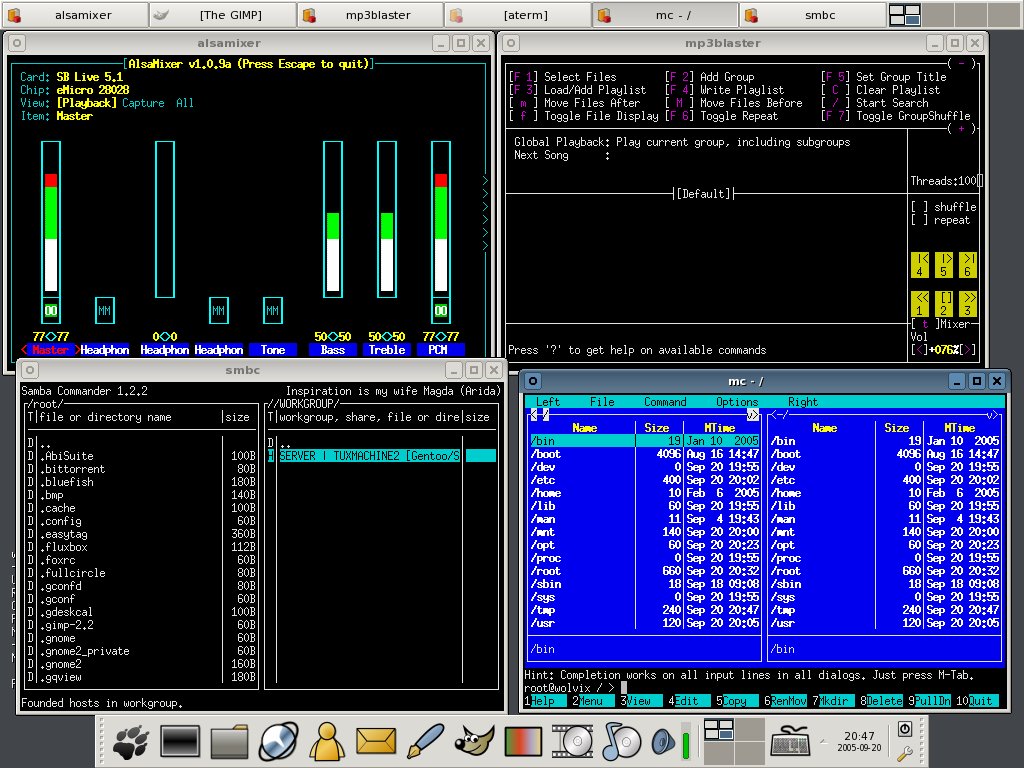Click the Master volume bar in alsamixer
Screen dimensions: 1024x768
pyautogui.click(x=51, y=219)
